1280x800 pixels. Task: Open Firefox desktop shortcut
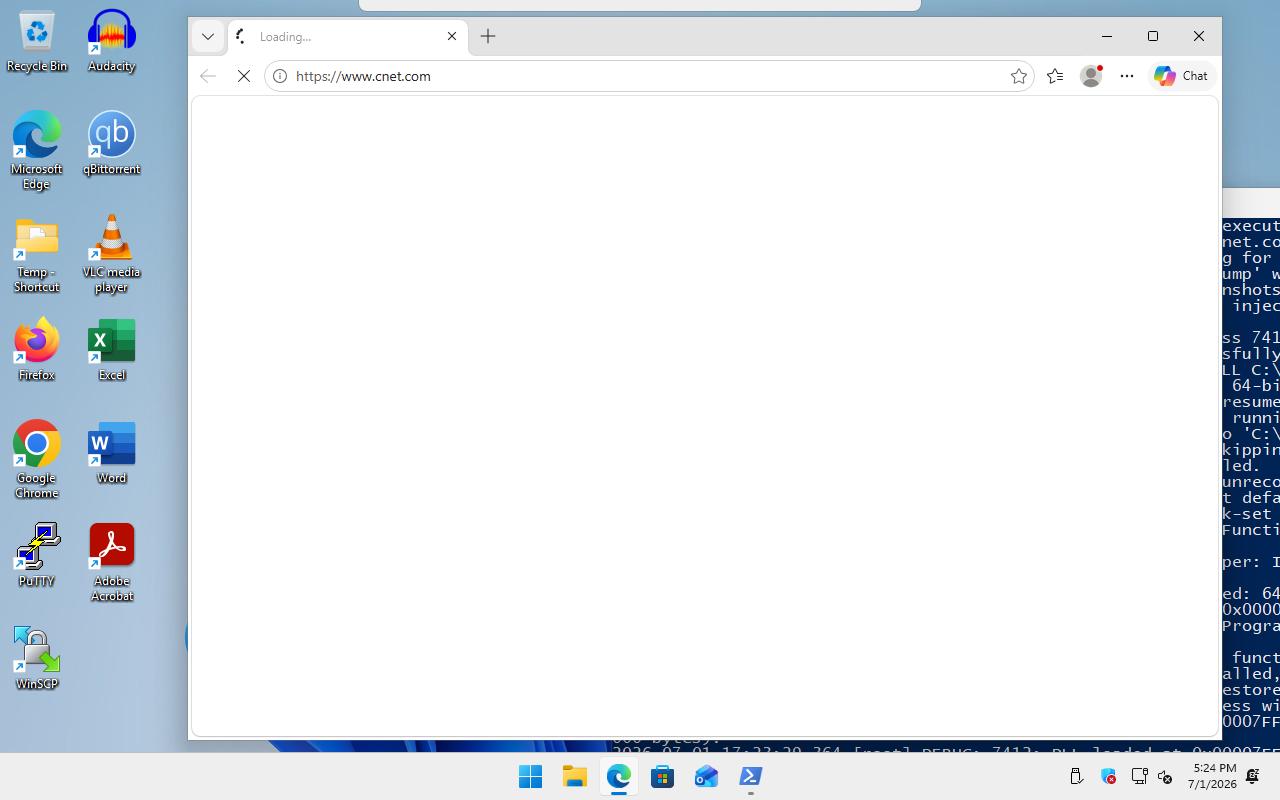pyautogui.click(x=37, y=350)
